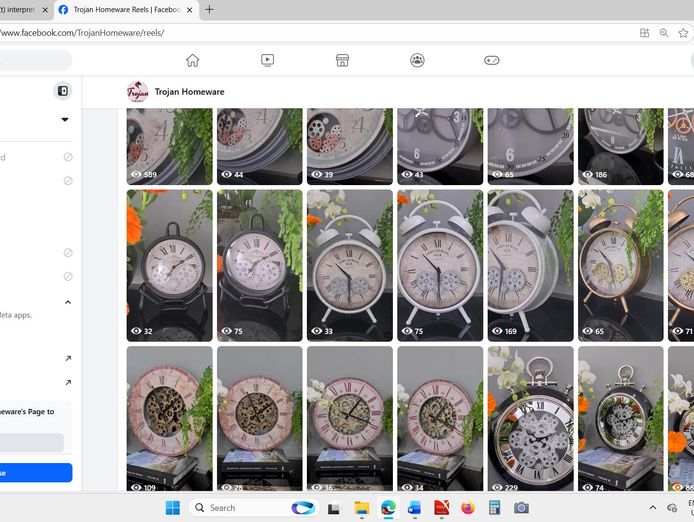694x522 pixels.
Task: Go to Facebook Home icon
Action: [x=192, y=60]
